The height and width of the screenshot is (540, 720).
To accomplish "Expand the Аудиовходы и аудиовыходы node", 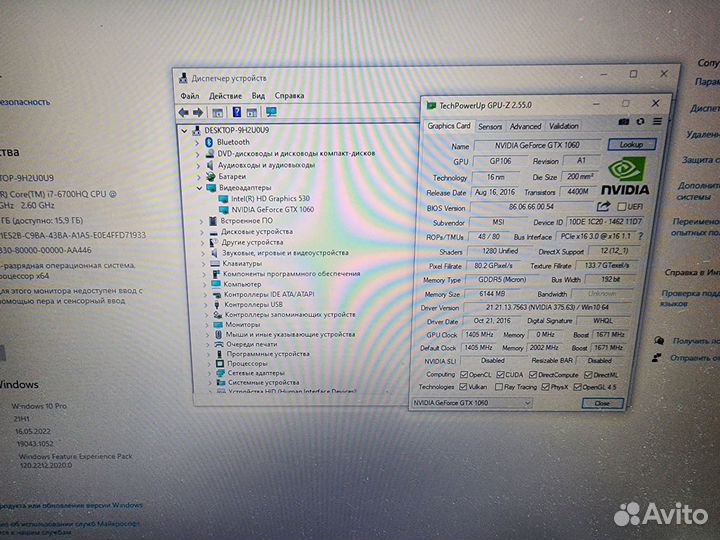I will coord(198,165).
